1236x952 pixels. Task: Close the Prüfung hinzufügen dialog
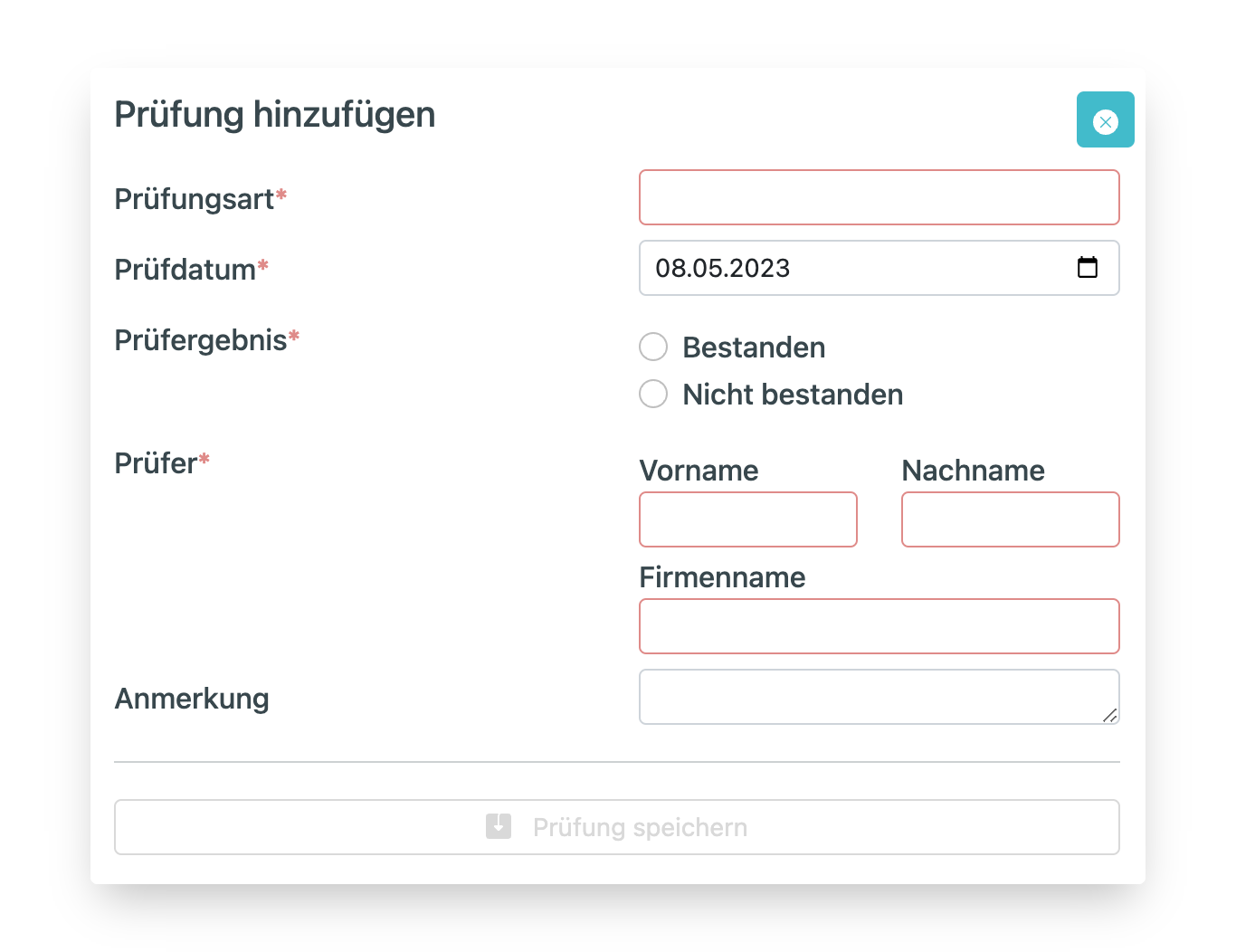tap(1105, 119)
